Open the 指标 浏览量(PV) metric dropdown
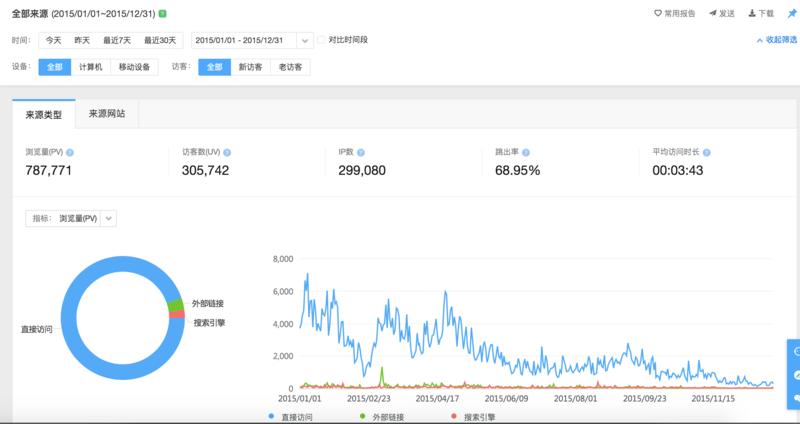Screen dimensions: 800x424 pos(71,218)
